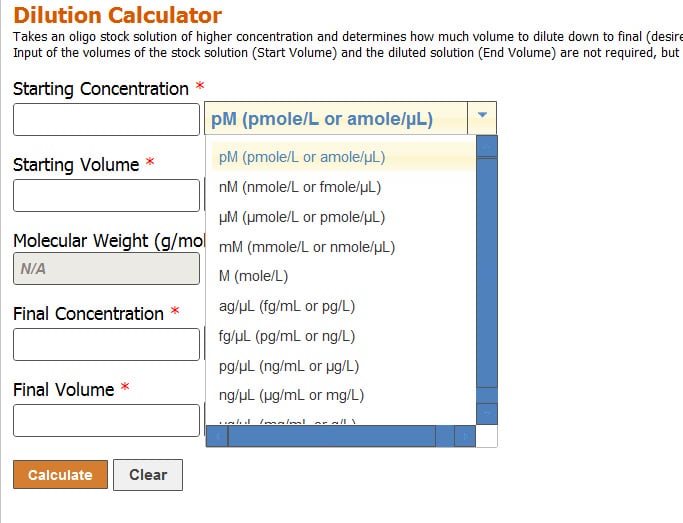Click into the Final Concentration field

106,344
